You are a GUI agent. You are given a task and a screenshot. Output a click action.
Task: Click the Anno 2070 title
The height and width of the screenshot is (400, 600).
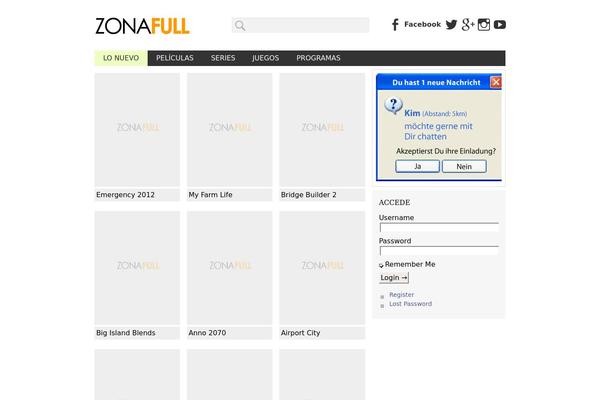click(x=207, y=333)
